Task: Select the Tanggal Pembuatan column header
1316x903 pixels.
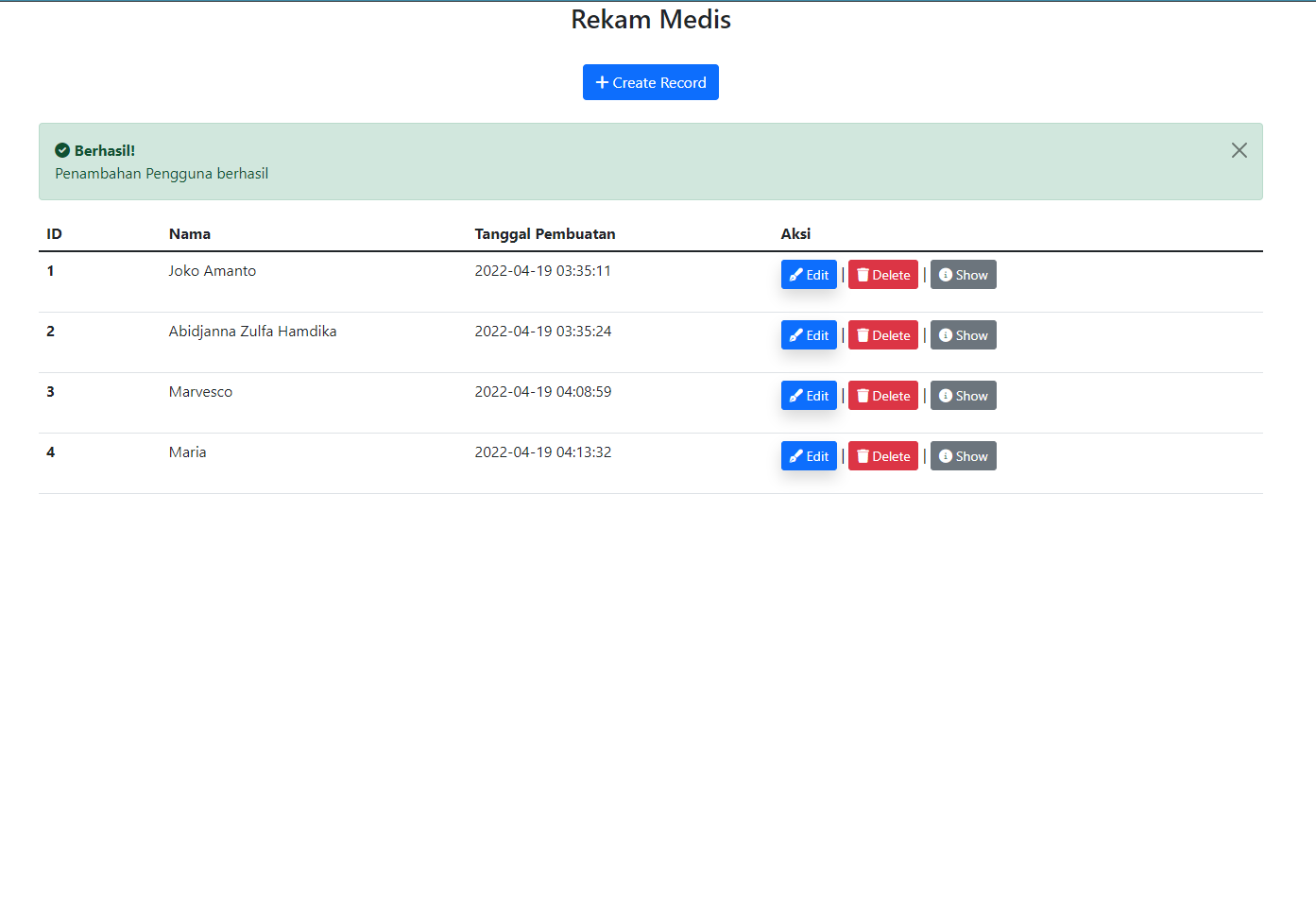Action: point(544,233)
